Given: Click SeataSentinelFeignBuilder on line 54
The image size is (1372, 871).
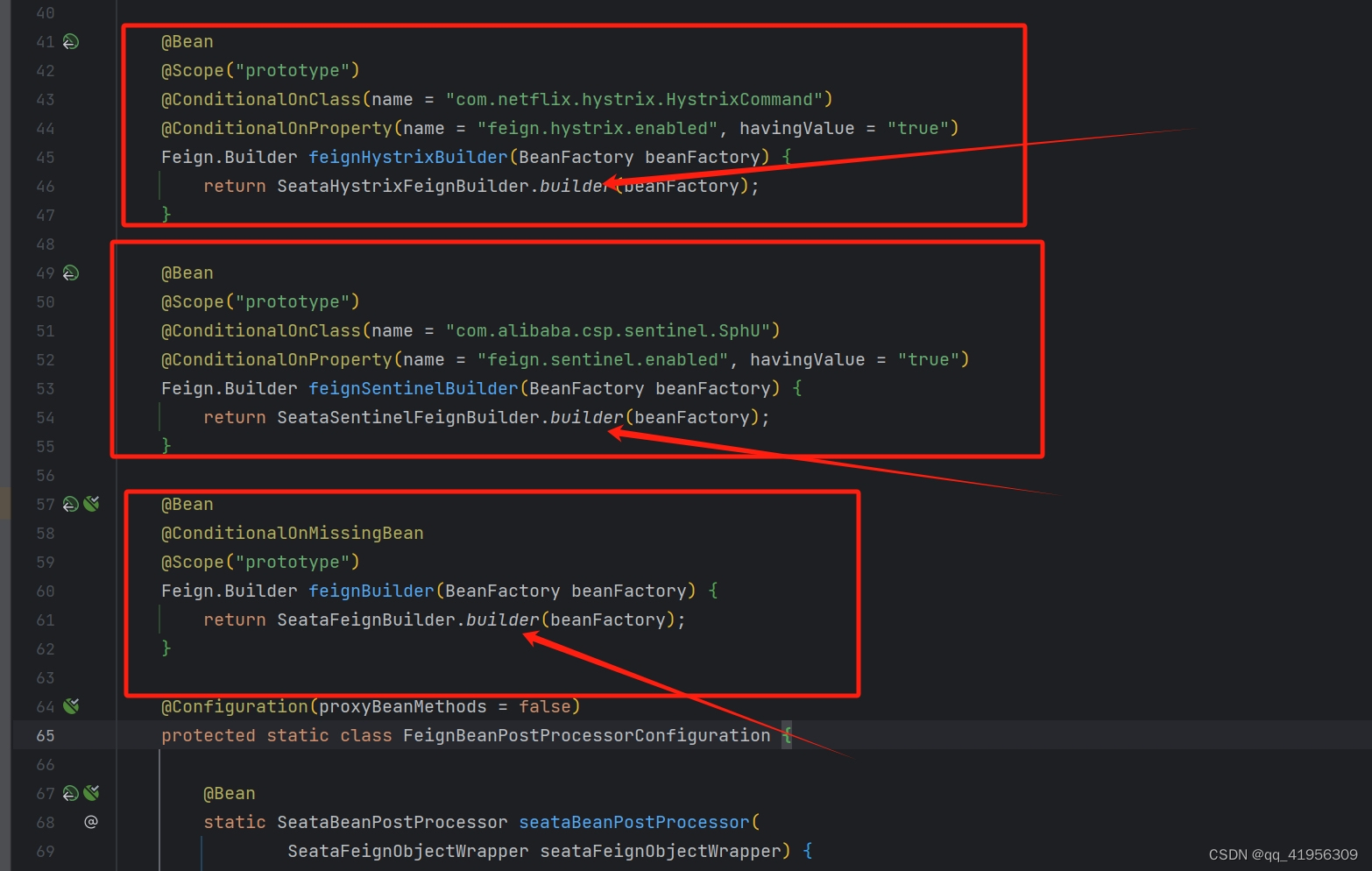Looking at the screenshot, I should (x=408, y=417).
